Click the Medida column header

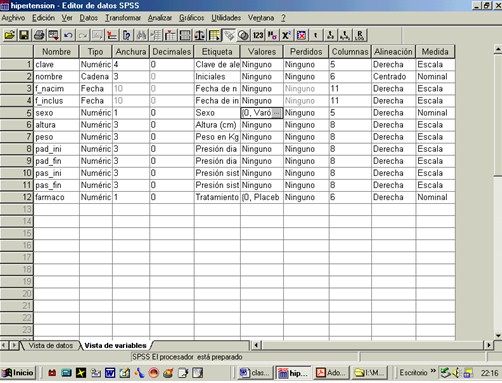click(x=435, y=52)
